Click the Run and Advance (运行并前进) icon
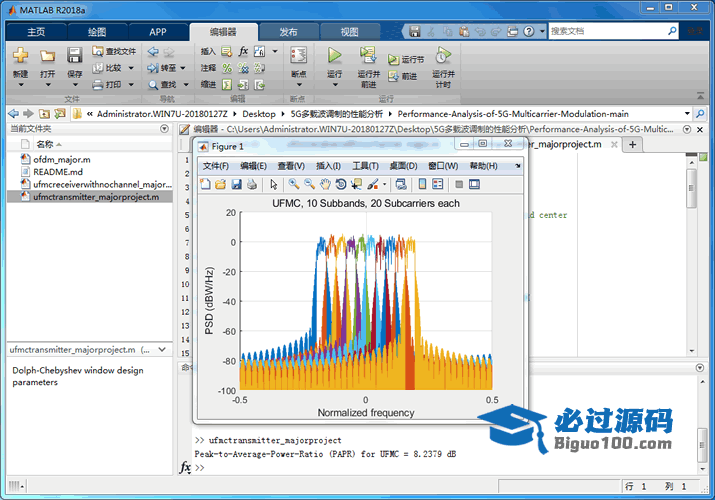This screenshot has height=500, width=715. [368, 55]
